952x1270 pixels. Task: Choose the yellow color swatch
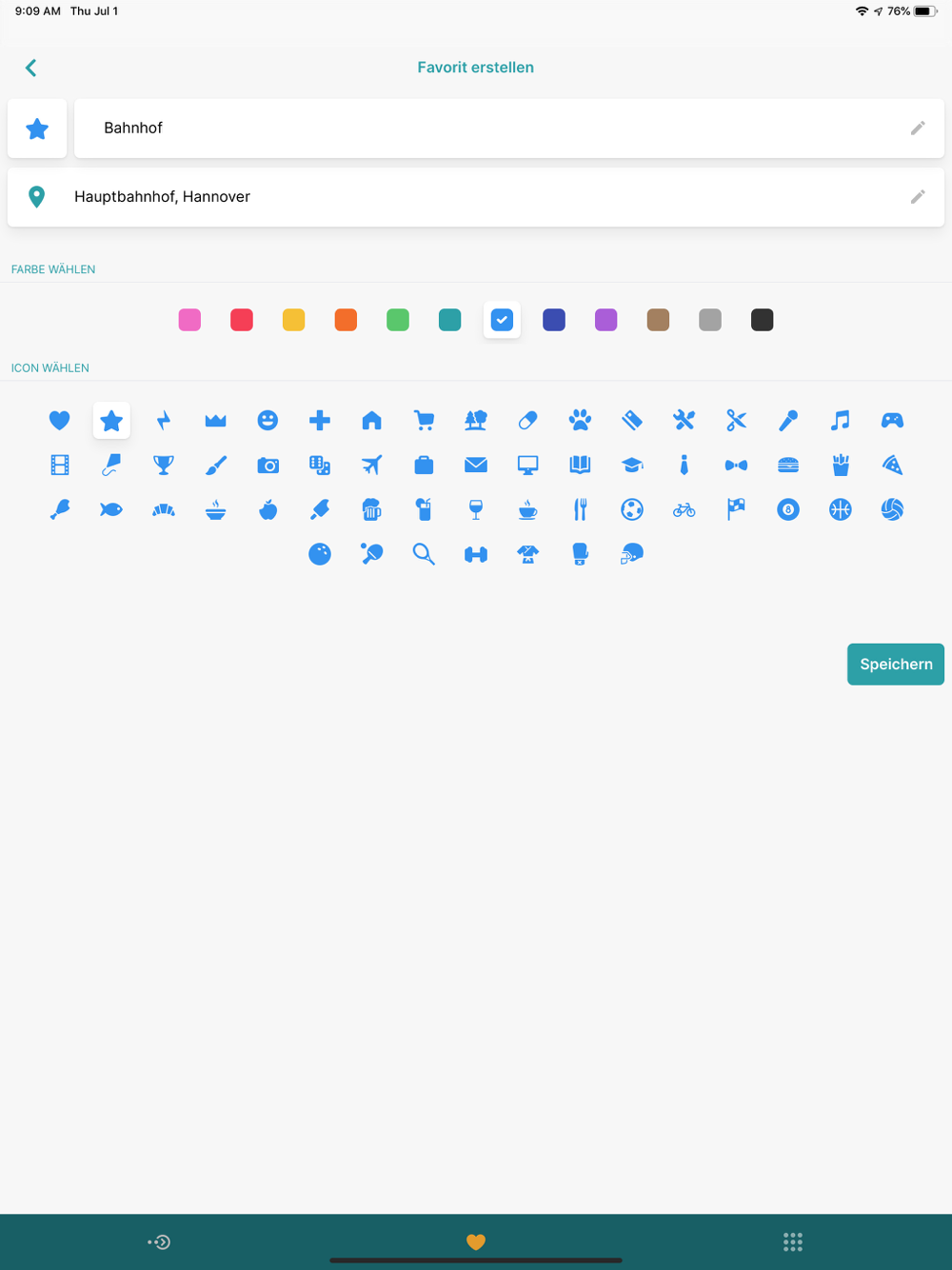(294, 320)
